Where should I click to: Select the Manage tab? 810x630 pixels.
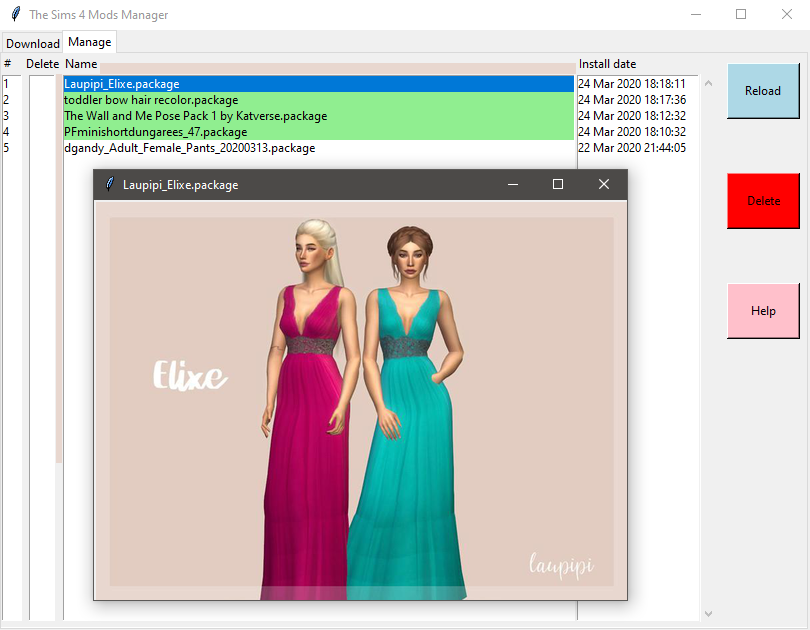89,42
